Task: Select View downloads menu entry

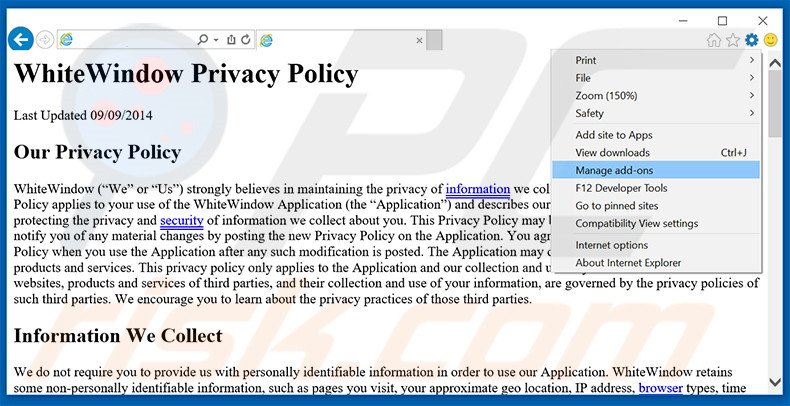Action: click(656, 153)
